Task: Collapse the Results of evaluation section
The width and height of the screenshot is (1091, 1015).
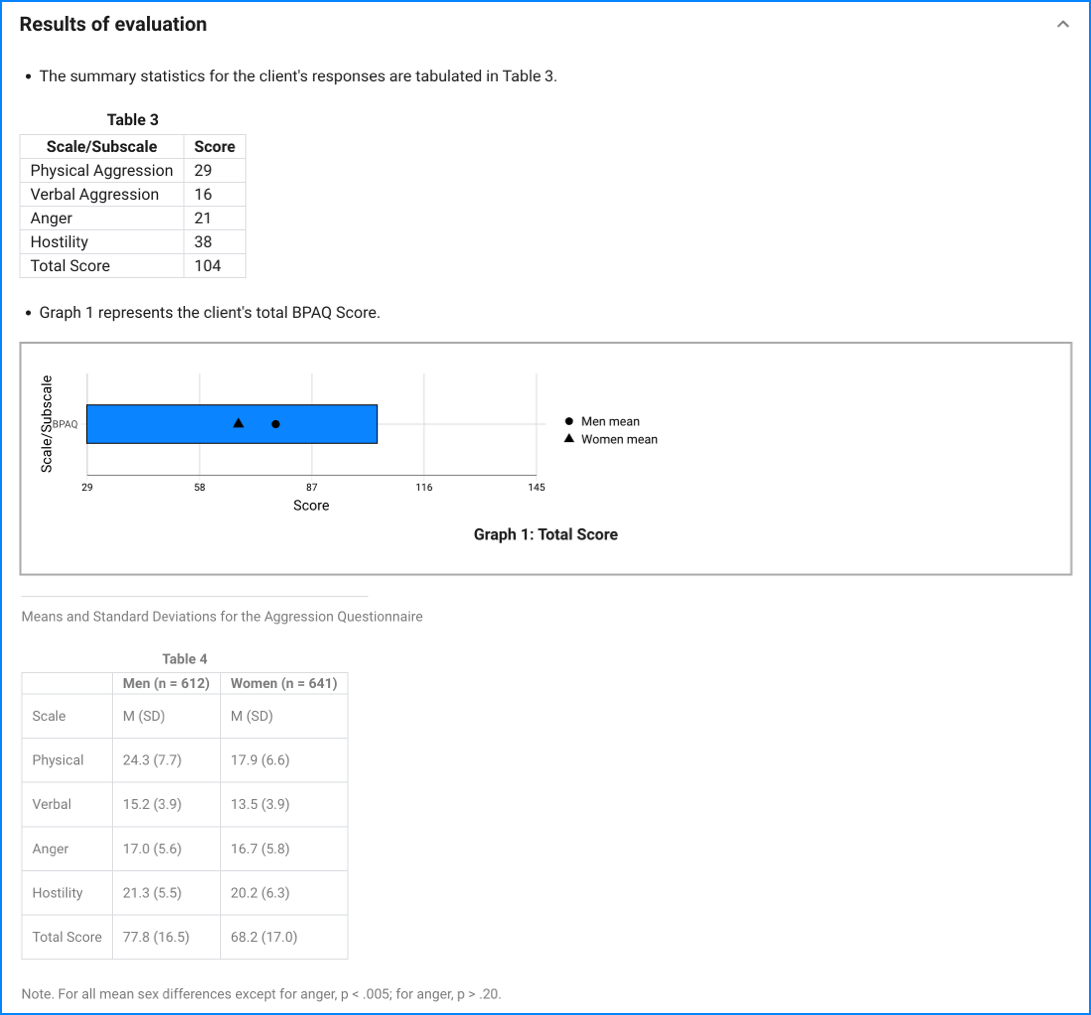Action: [1062, 25]
